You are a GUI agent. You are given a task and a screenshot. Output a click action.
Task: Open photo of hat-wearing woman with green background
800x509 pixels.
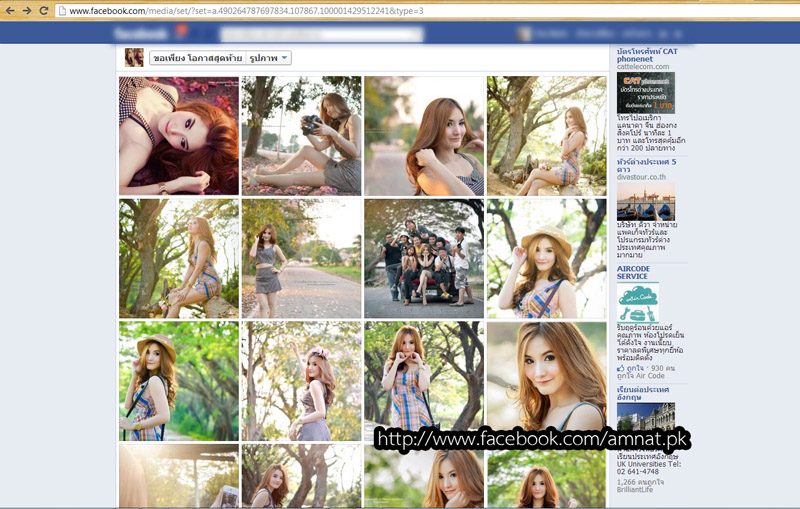[179, 381]
